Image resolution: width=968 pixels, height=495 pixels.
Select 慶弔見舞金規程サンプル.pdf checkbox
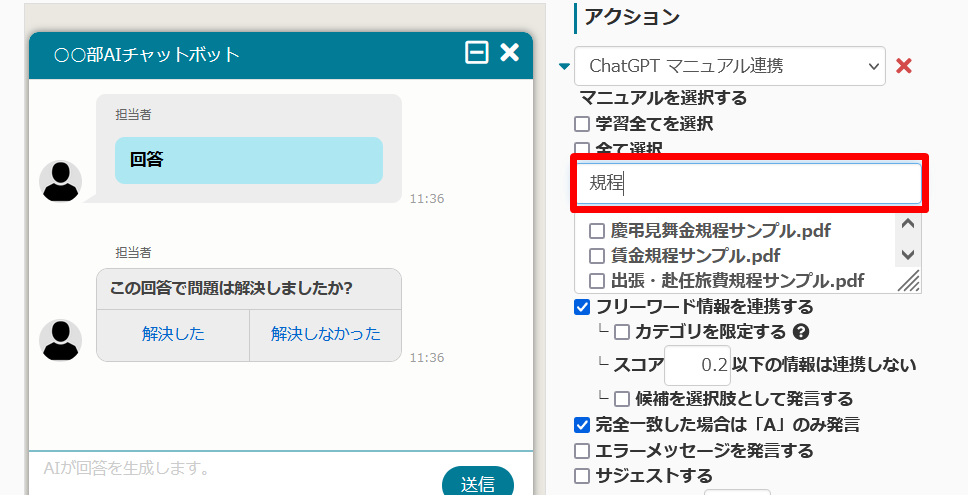pyautogui.click(x=597, y=231)
